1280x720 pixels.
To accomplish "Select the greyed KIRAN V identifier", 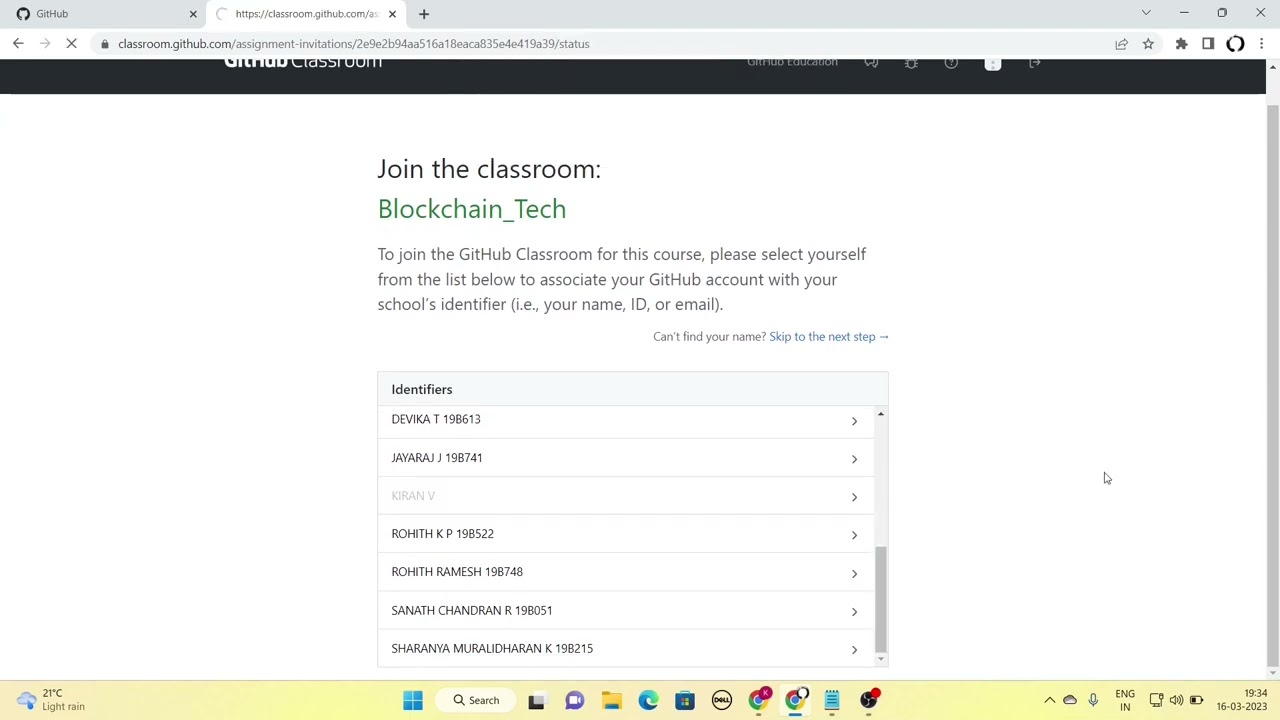I will tap(625, 496).
